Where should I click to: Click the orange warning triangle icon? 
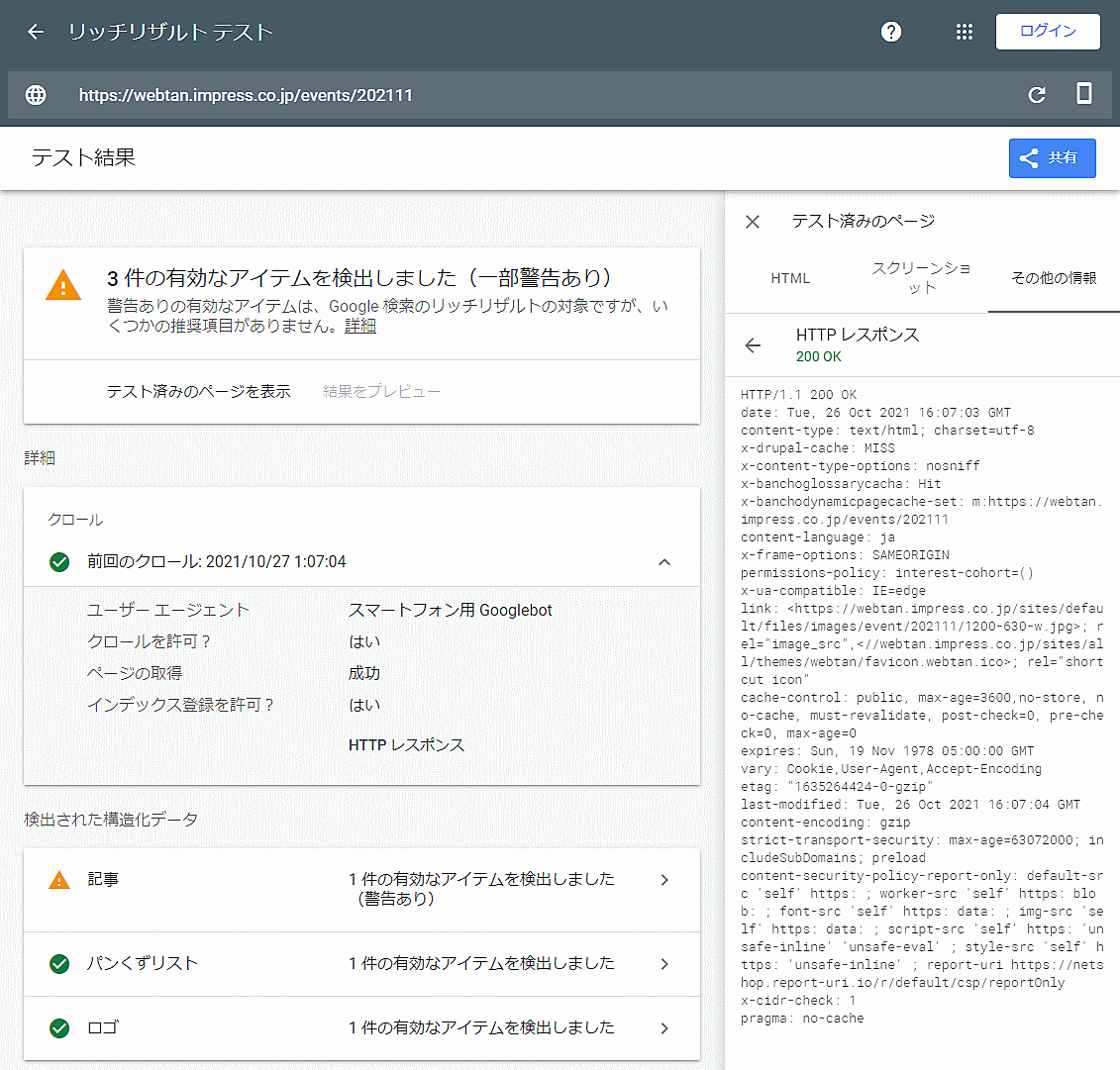pyautogui.click(x=63, y=286)
